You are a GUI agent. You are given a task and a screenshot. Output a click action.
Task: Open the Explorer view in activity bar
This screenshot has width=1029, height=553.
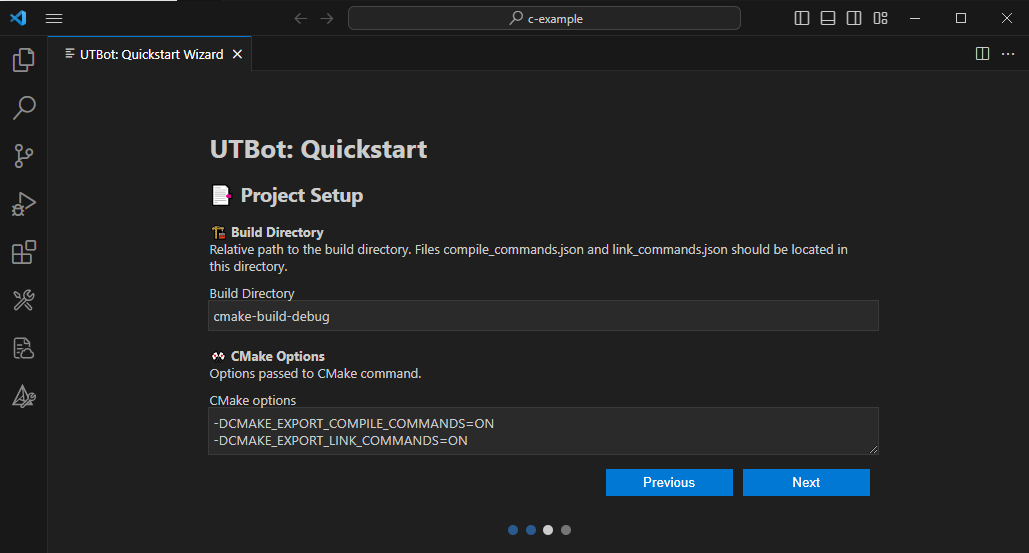(23, 61)
